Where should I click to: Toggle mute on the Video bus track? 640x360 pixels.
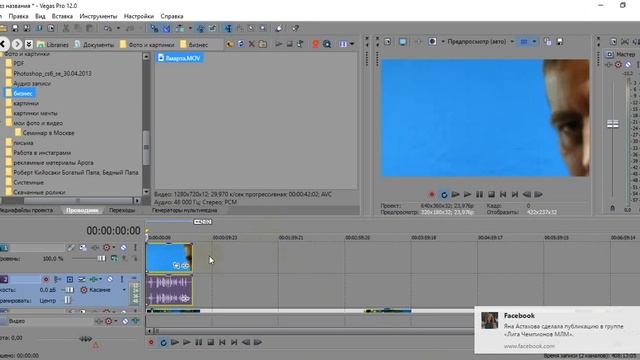125,321
